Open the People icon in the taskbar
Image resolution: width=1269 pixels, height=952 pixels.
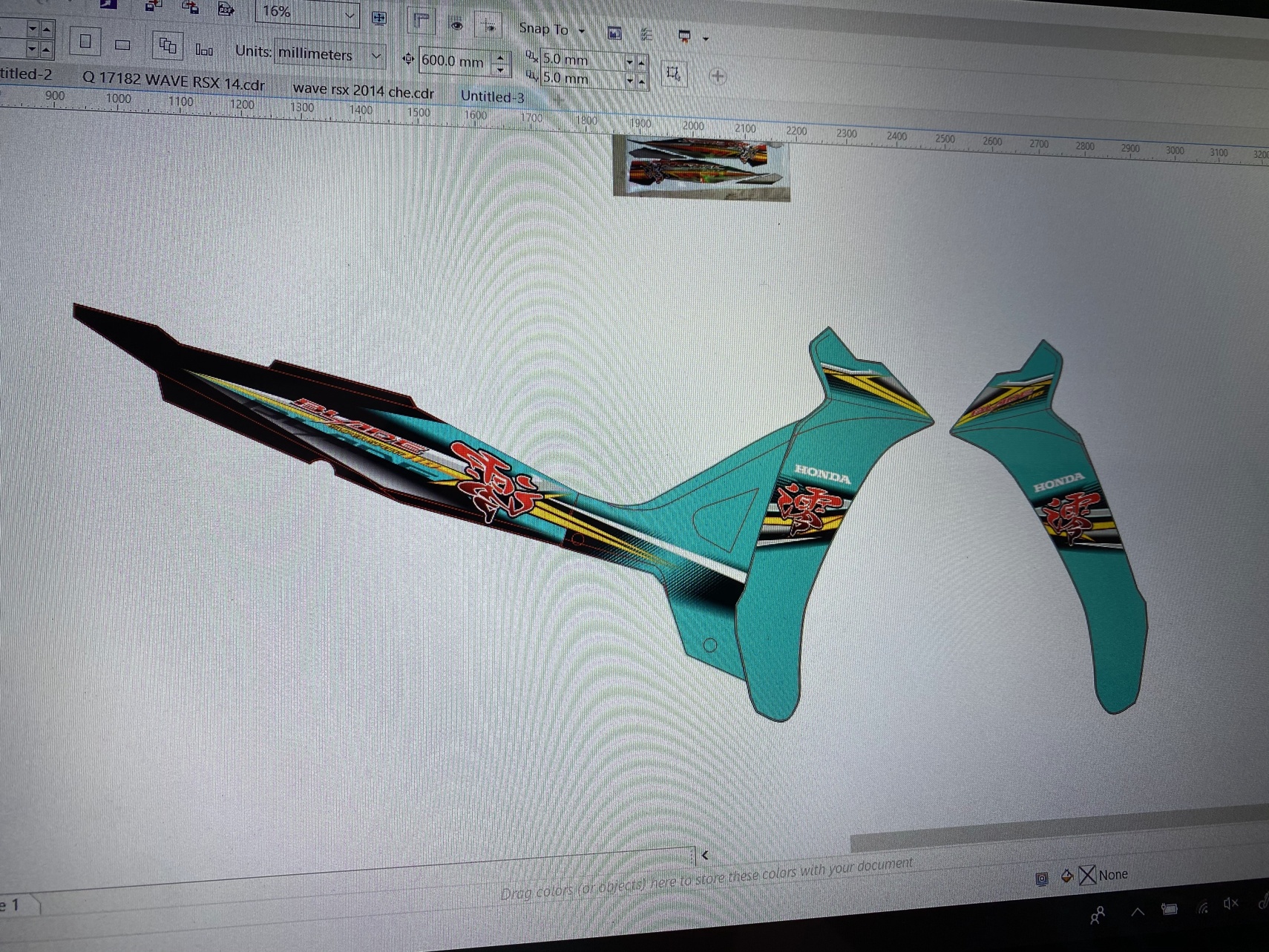click(x=1098, y=916)
